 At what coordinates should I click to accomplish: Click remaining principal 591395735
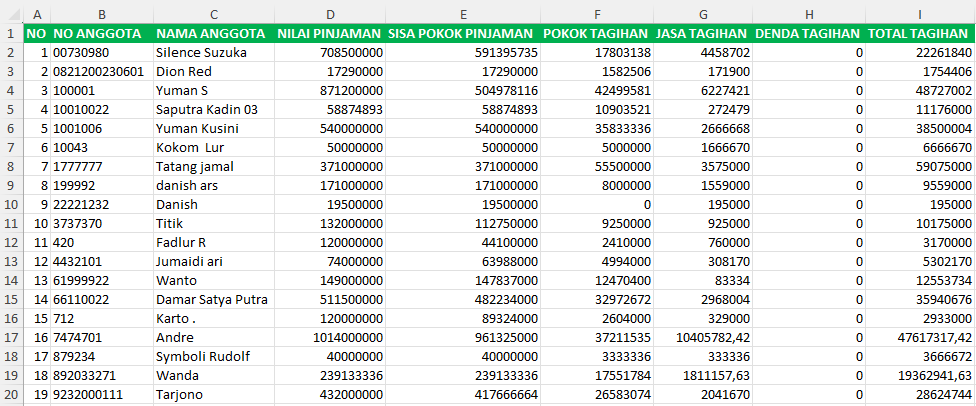coord(462,52)
